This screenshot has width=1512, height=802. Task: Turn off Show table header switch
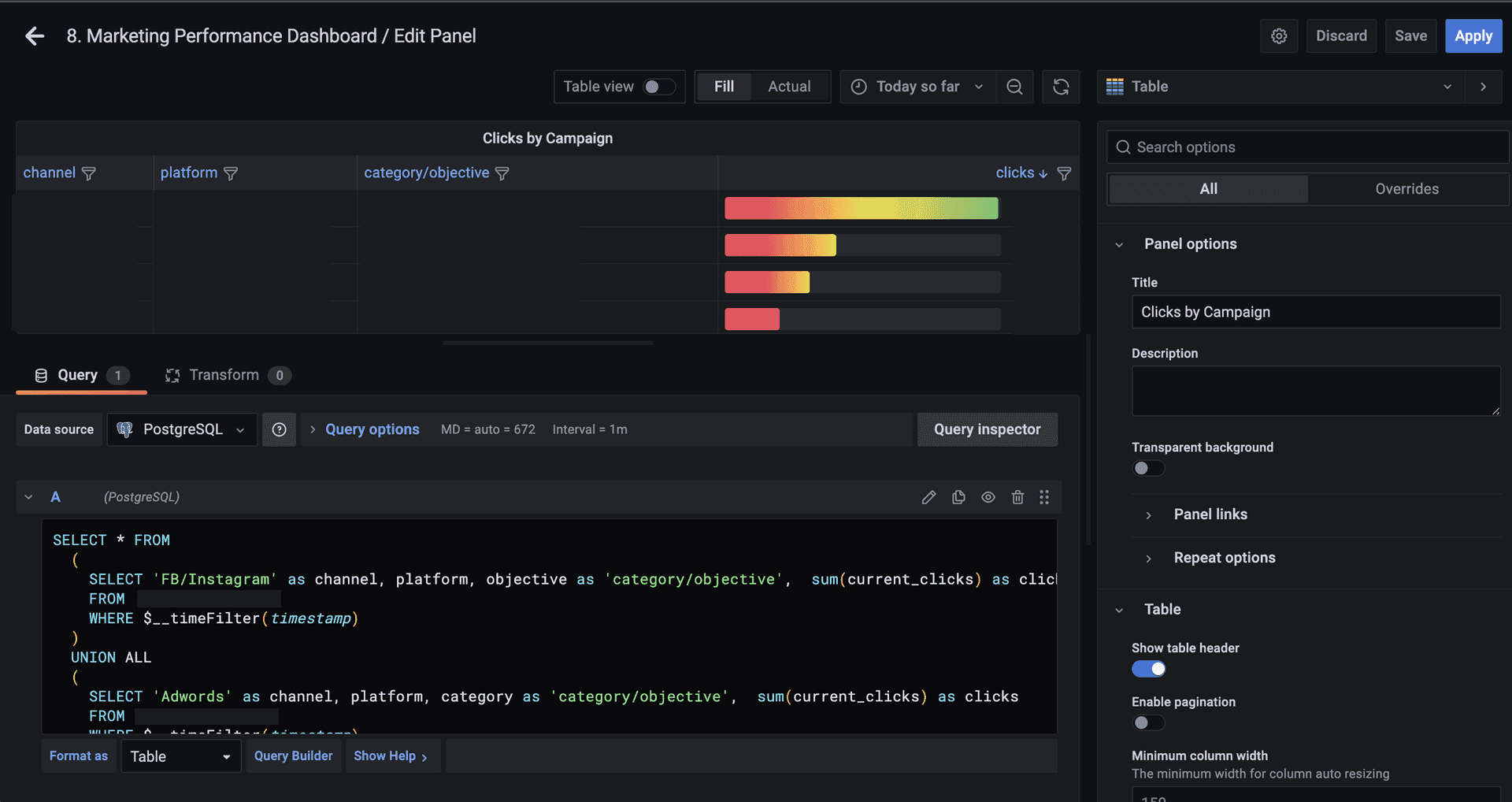[1148, 669]
